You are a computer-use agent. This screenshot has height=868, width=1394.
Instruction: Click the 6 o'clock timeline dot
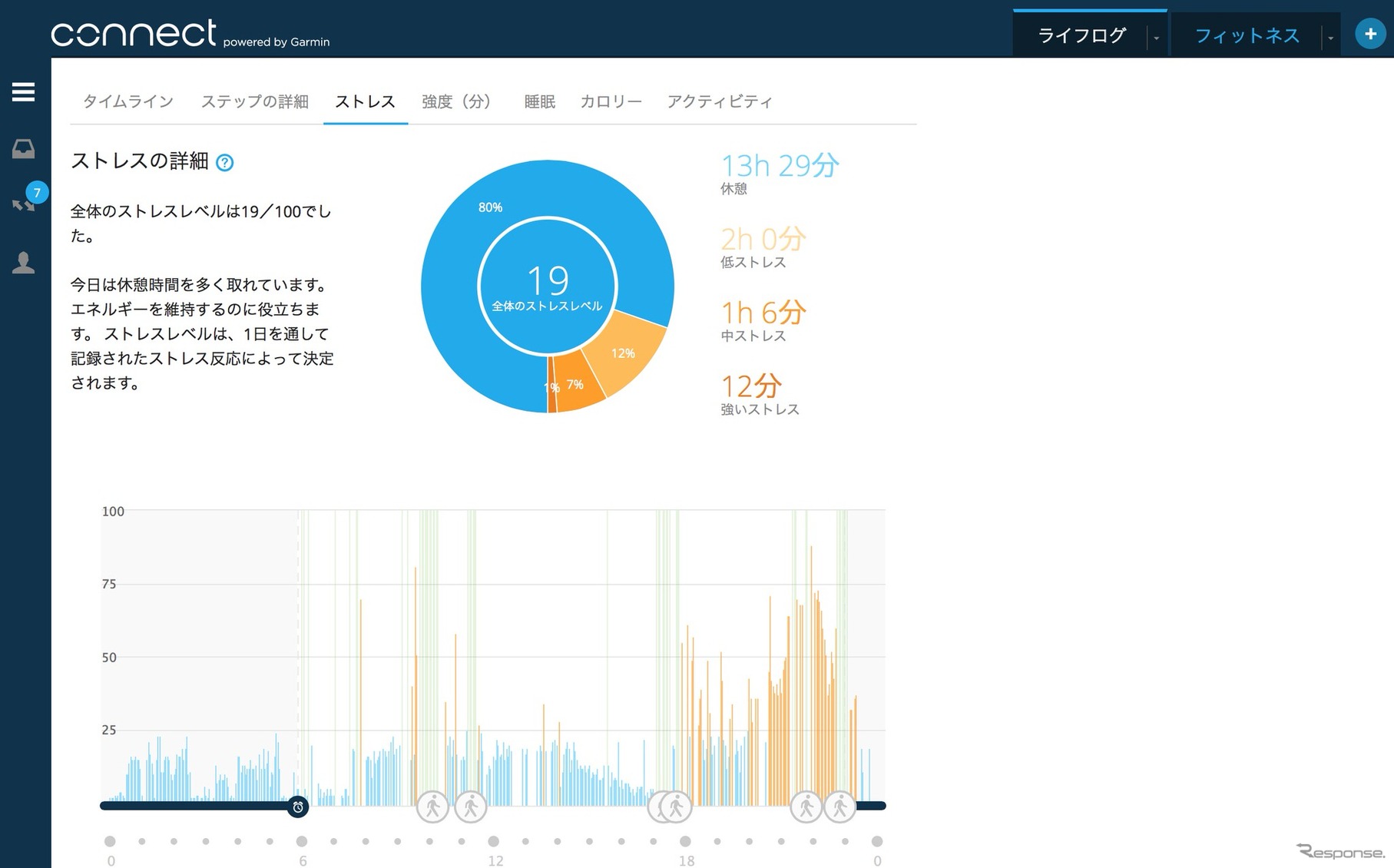click(302, 841)
